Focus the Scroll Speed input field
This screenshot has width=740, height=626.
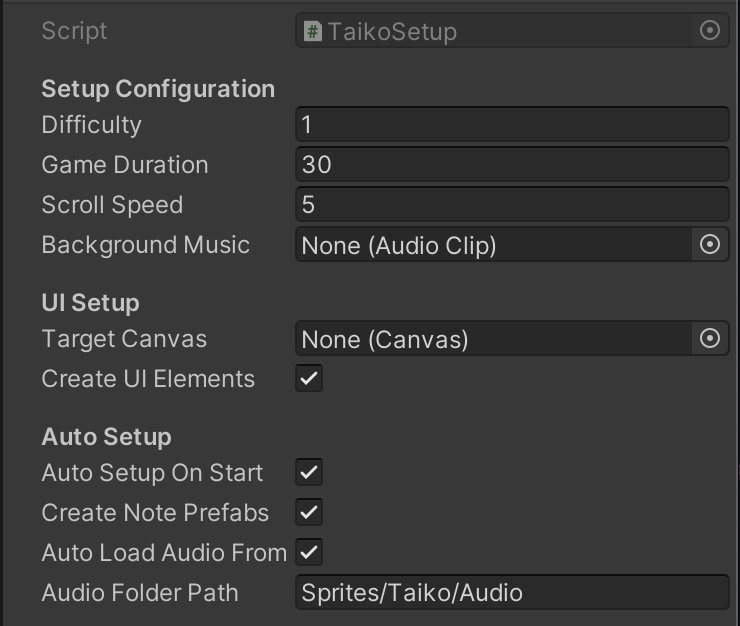[512, 204]
